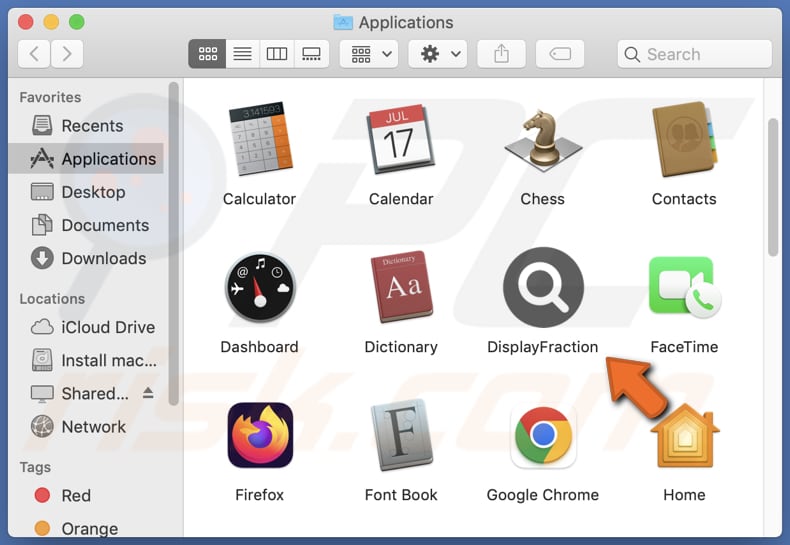Viewport: 790px width, 545px height.
Task: Filter by the Orange tag
Action: pyautogui.click(x=86, y=528)
